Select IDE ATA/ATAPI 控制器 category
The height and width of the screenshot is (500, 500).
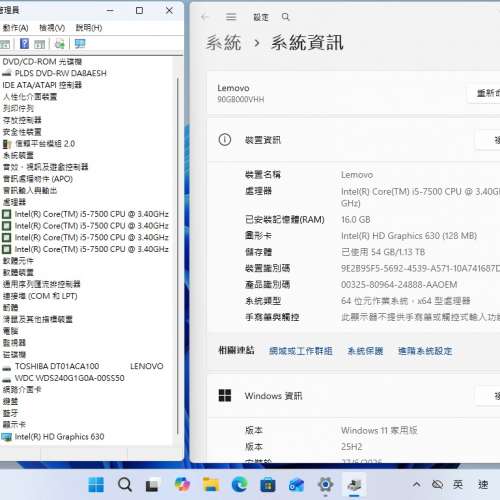click(42, 85)
